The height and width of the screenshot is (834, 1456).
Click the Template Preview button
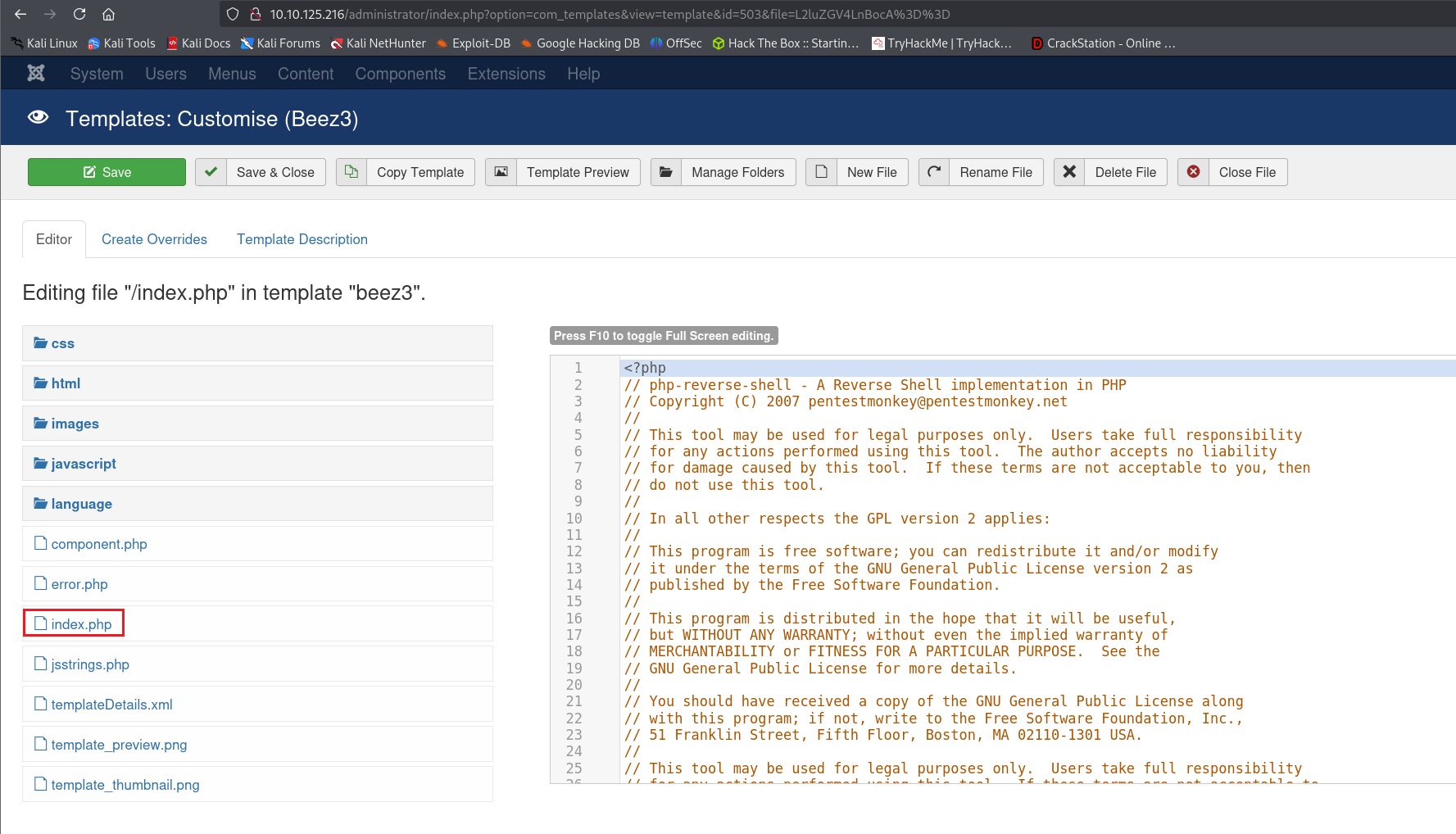click(x=563, y=172)
